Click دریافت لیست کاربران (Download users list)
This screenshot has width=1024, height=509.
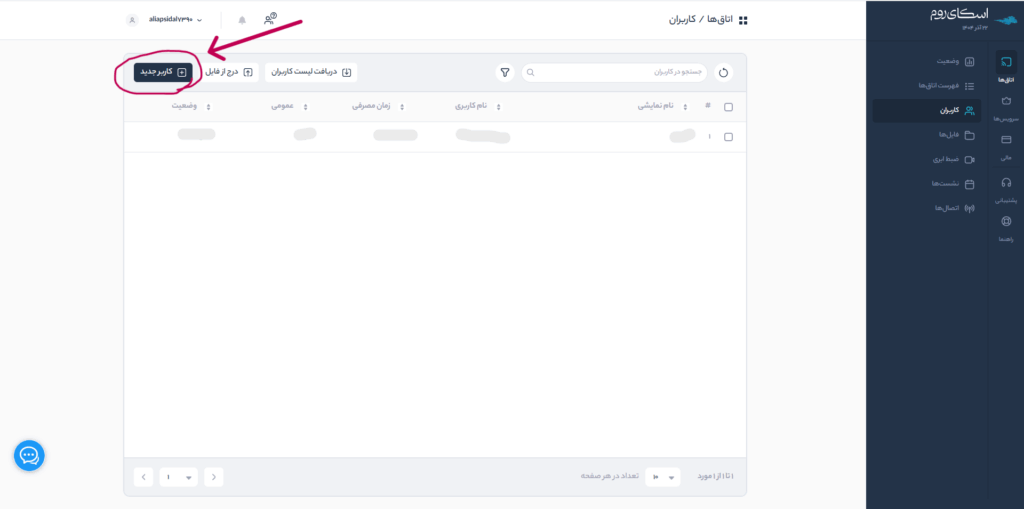310,72
